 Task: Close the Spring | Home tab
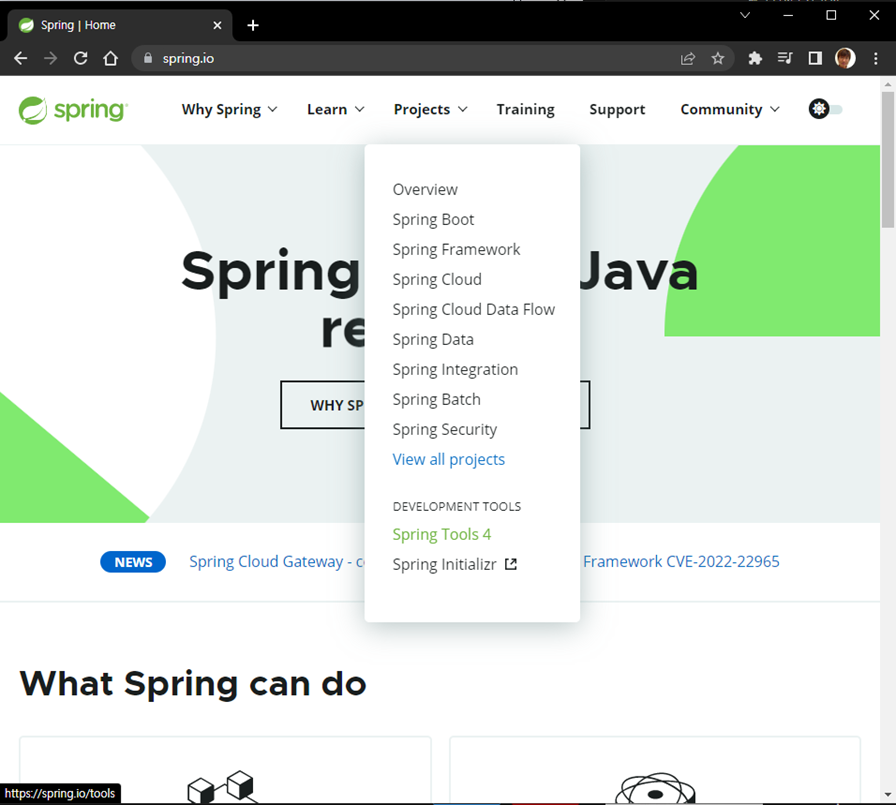[x=217, y=25]
